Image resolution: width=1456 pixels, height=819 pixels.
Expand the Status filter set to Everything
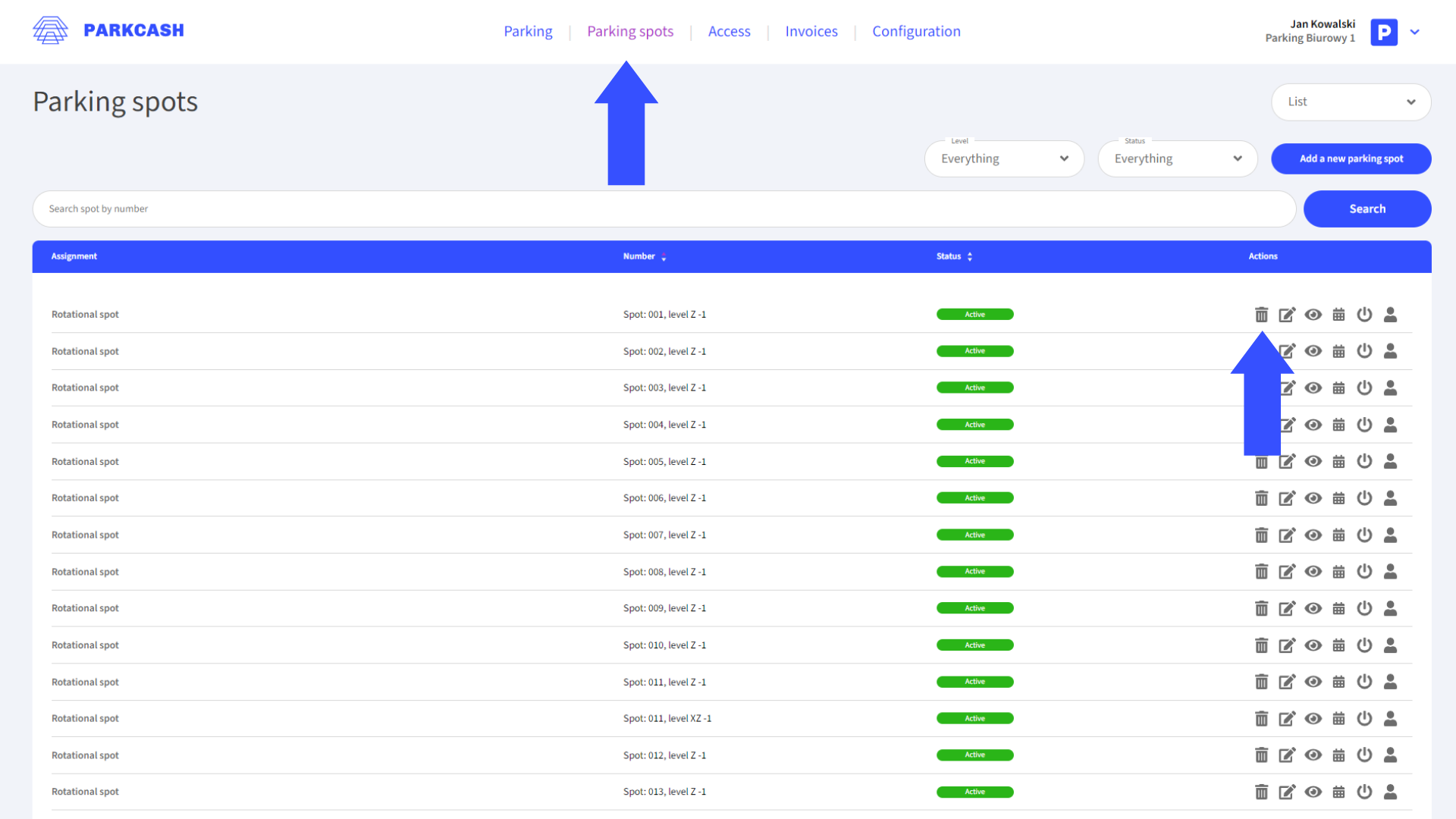(x=1177, y=158)
